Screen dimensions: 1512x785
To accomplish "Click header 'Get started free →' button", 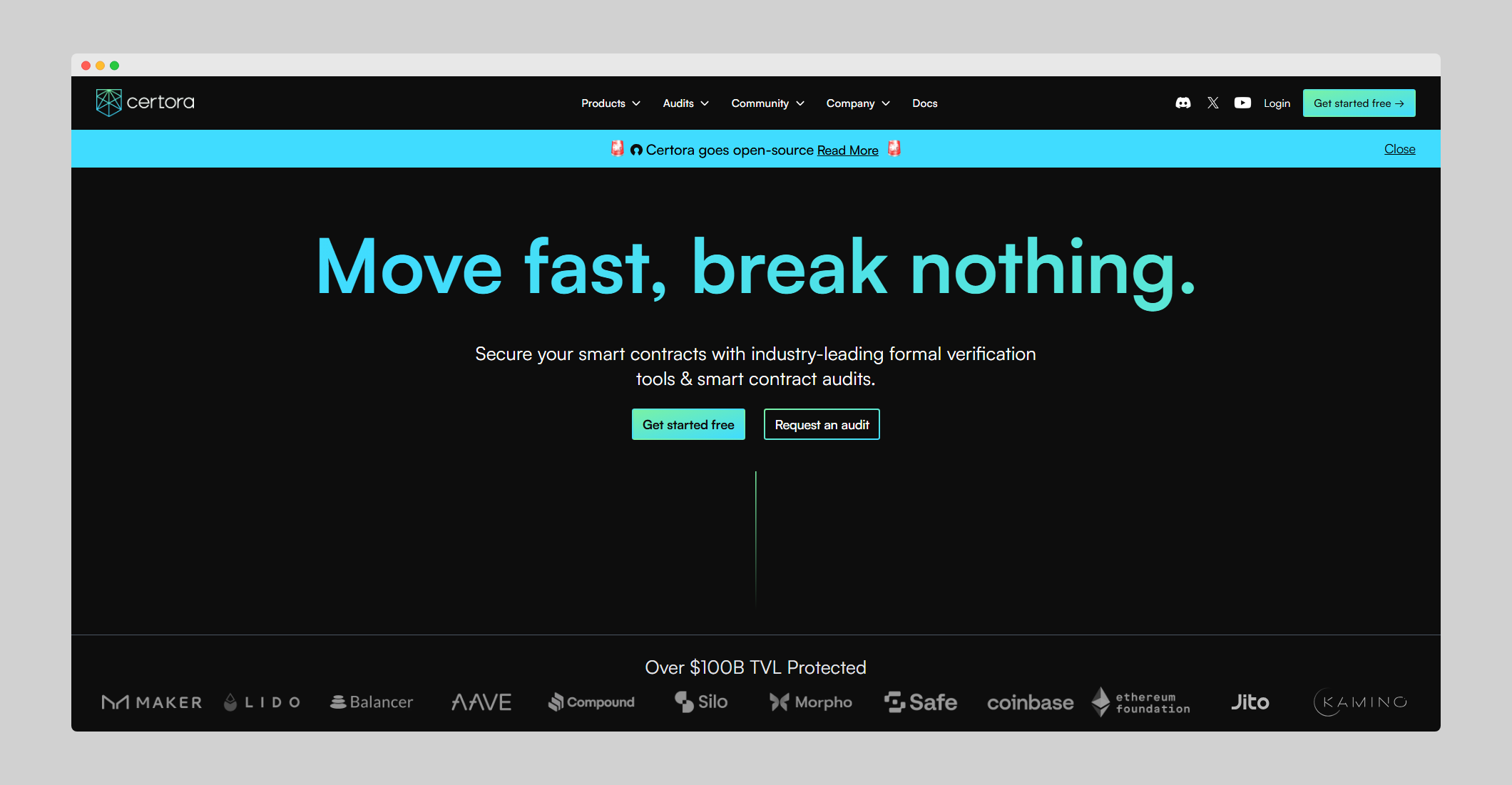I will click(x=1359, y=103).
